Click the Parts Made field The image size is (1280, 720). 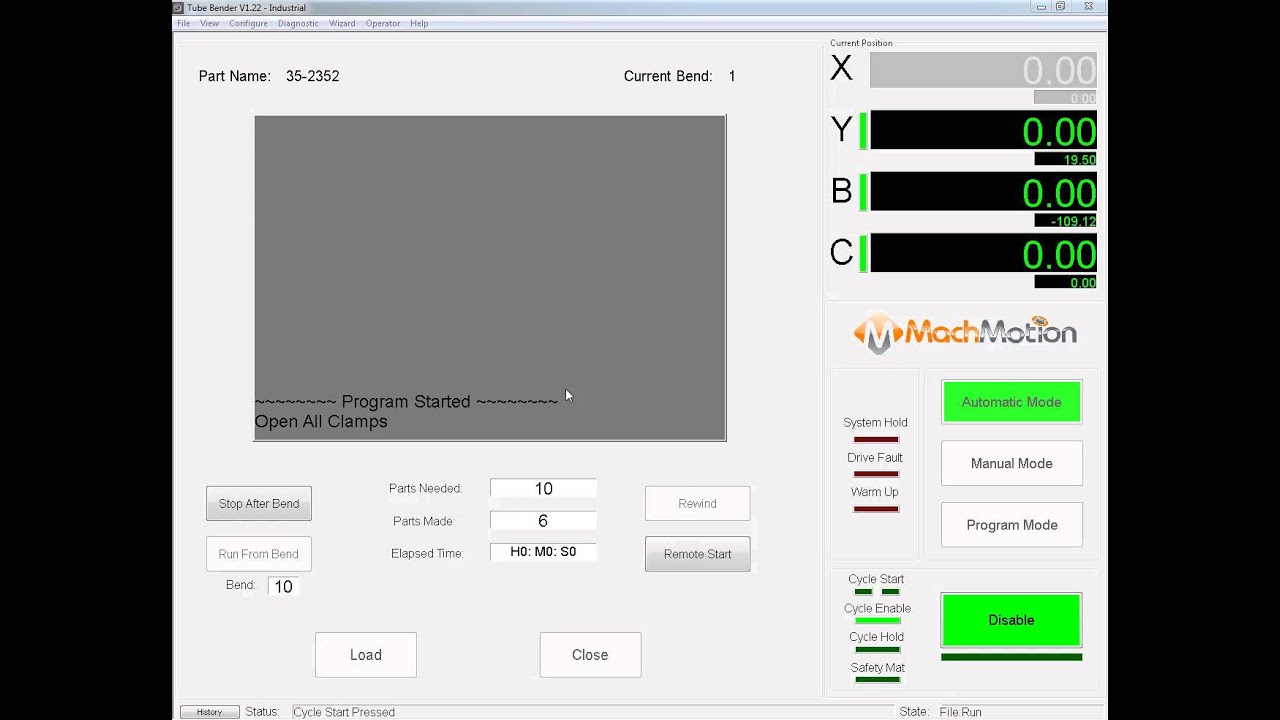coord(543,521)
